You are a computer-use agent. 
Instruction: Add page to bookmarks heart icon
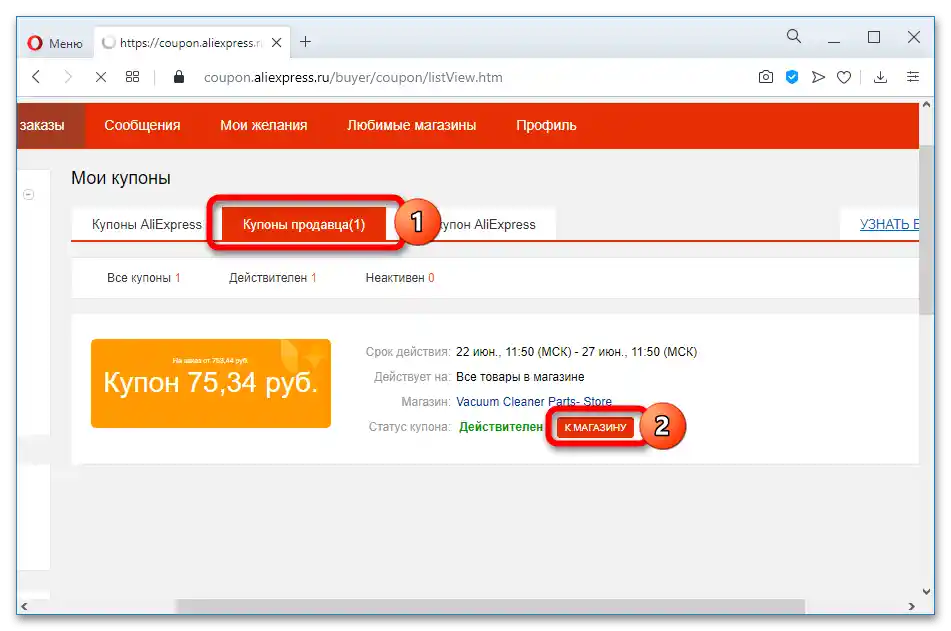(844, 77)
